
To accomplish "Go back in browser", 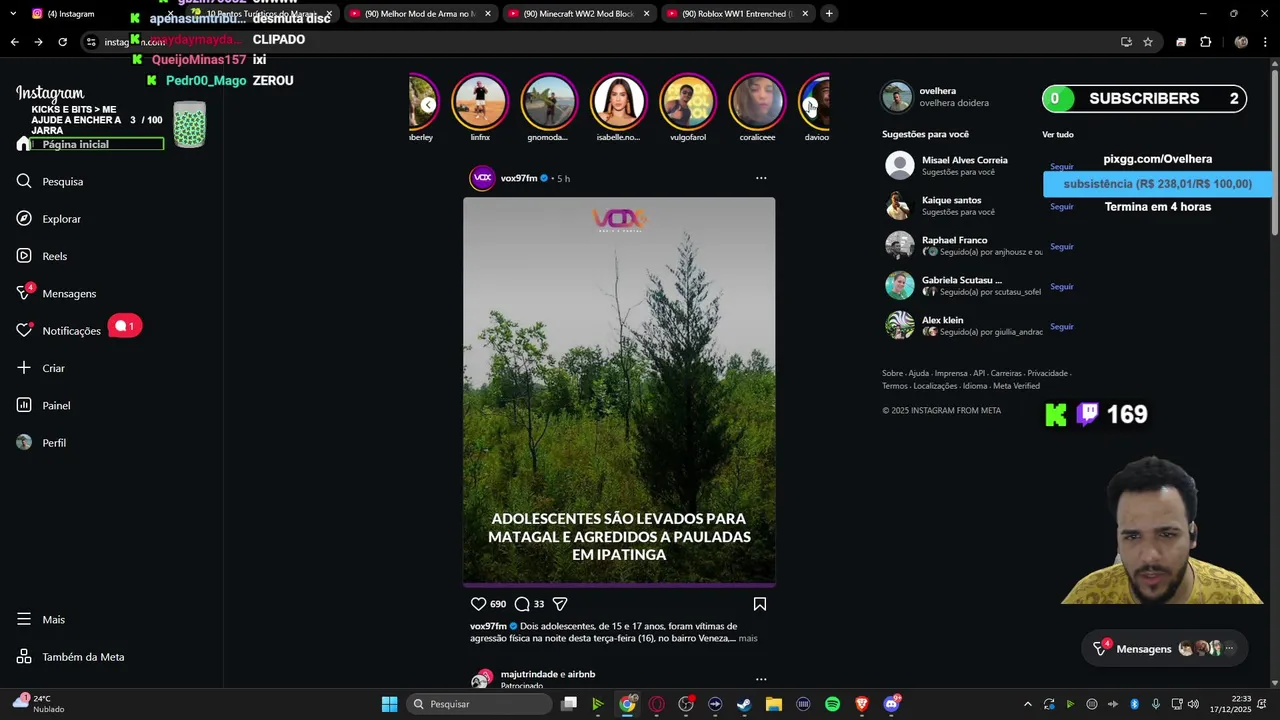I will point(14,42).
